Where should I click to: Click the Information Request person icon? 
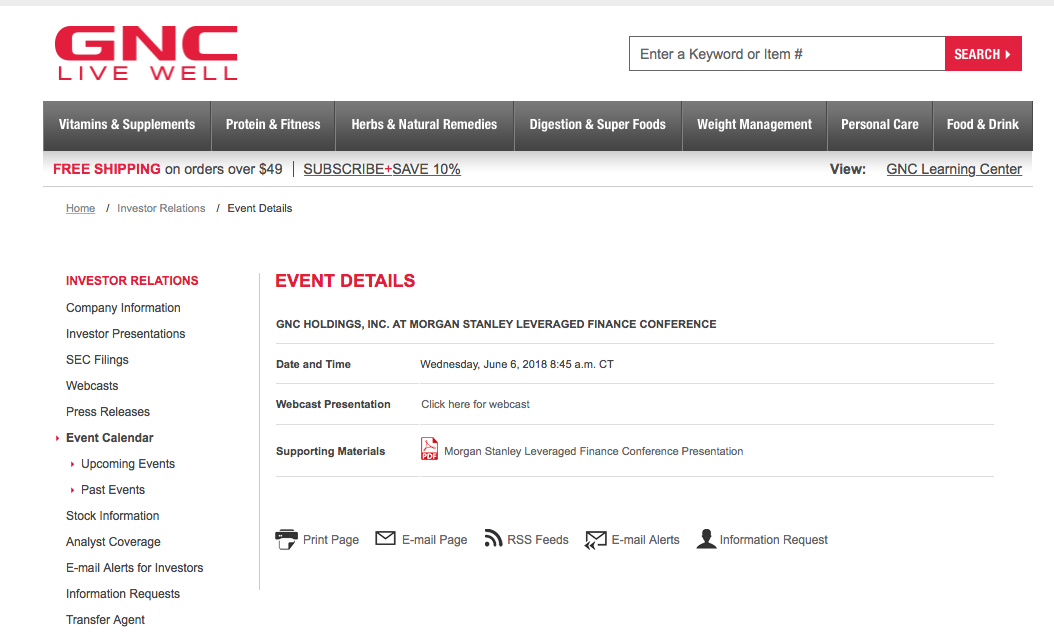pos(707,538)
